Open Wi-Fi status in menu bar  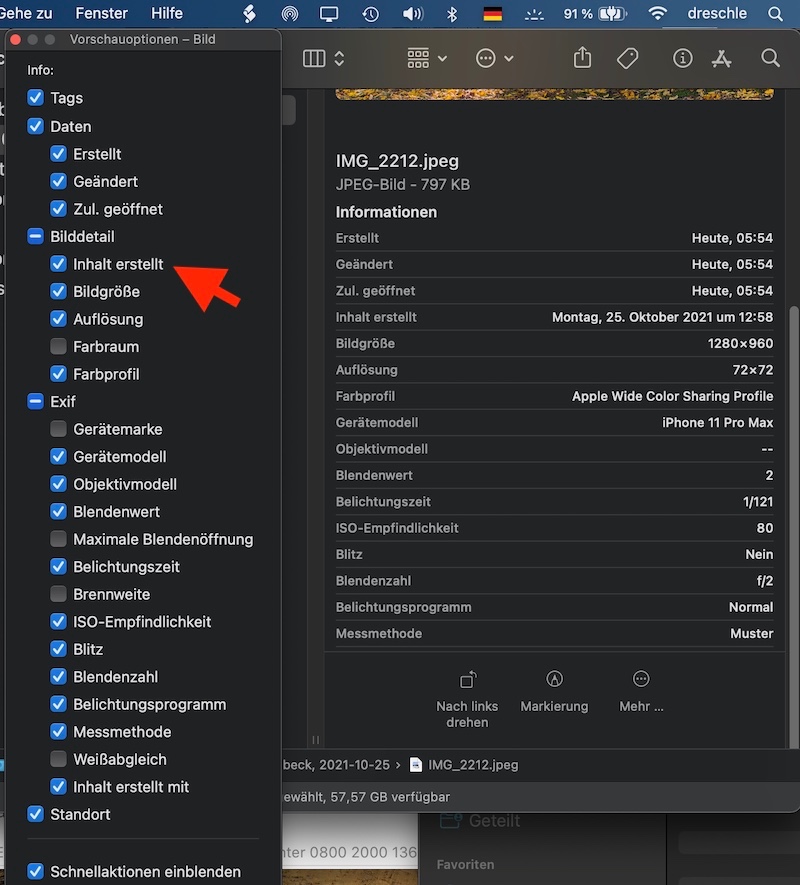point(657,14)
